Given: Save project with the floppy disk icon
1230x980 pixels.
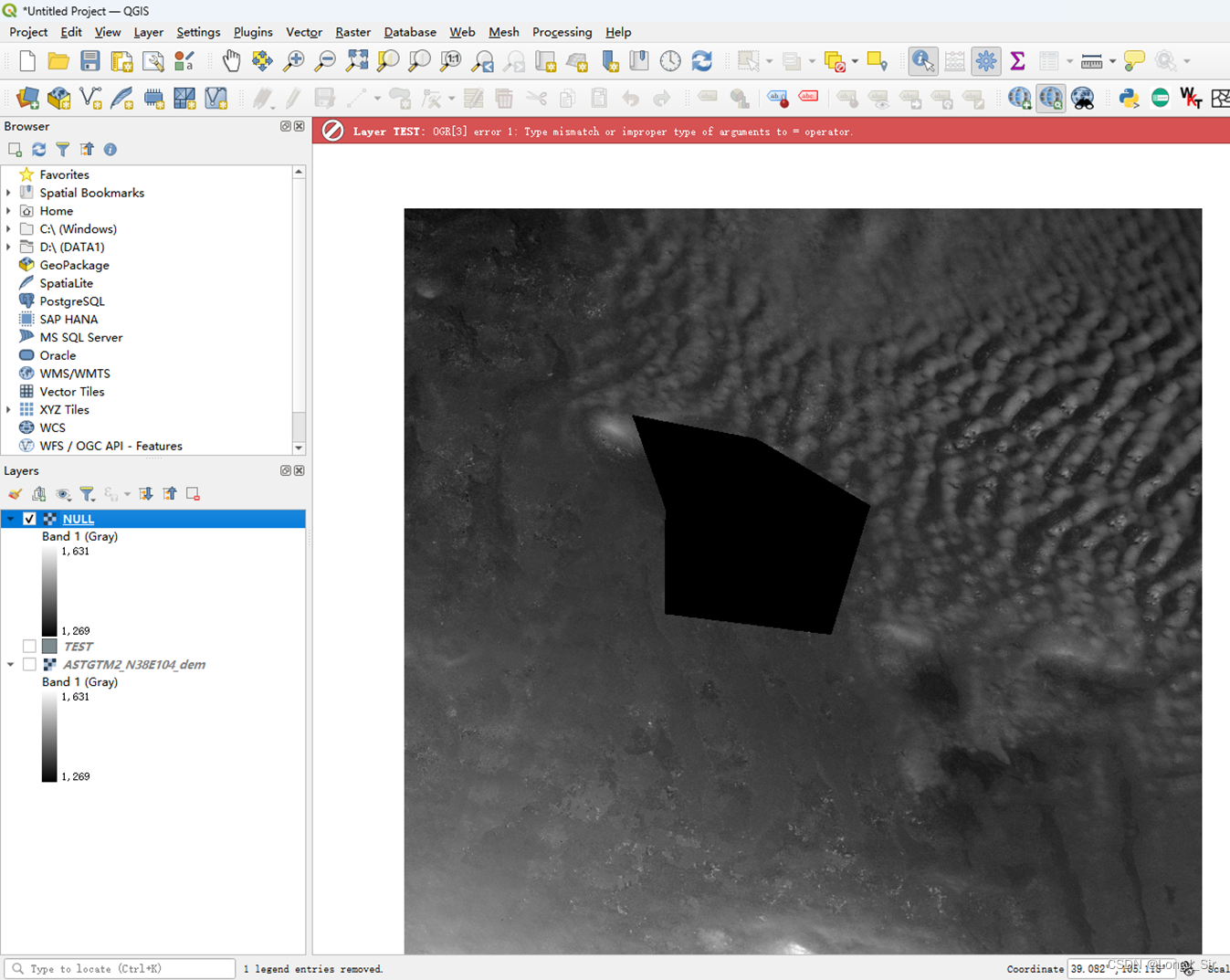Looking at the screenshot, I should click(x=89, y=61).
